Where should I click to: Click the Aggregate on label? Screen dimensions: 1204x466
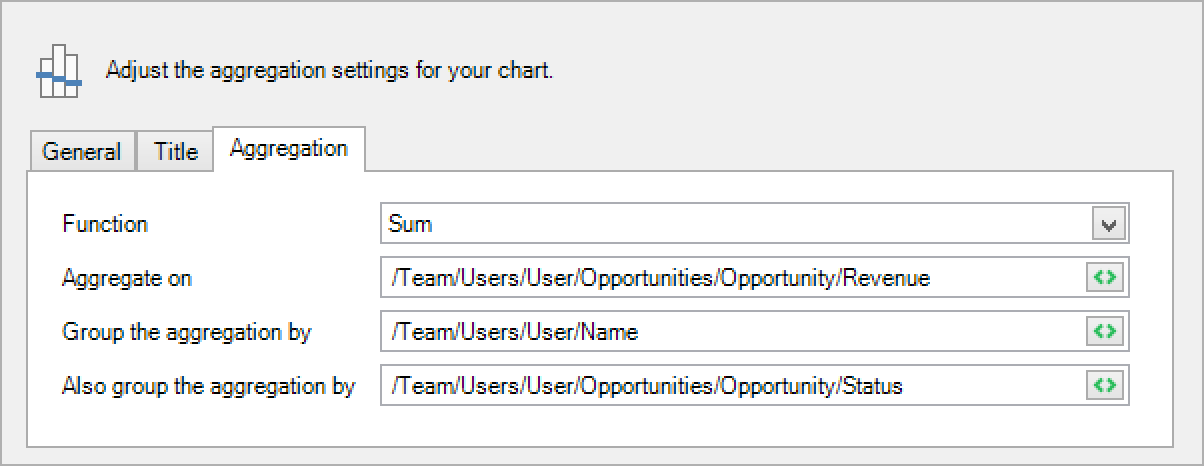(127, 278)
